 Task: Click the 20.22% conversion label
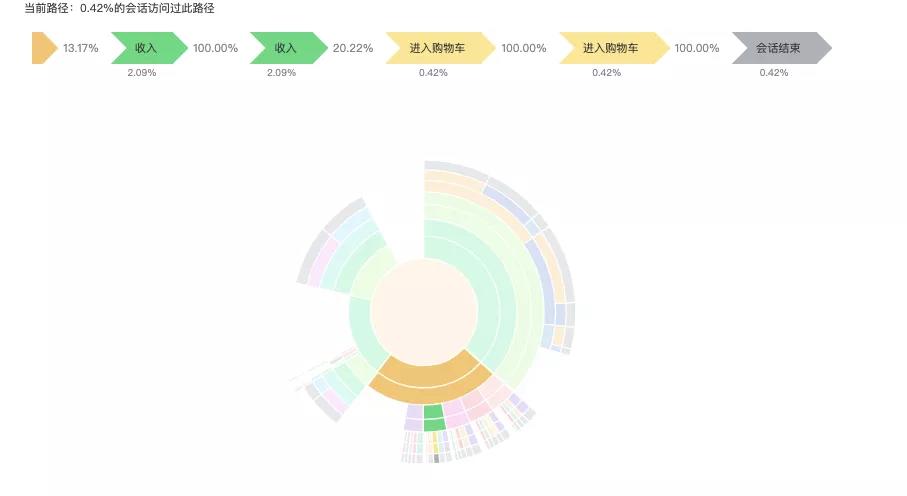[353, 48]
